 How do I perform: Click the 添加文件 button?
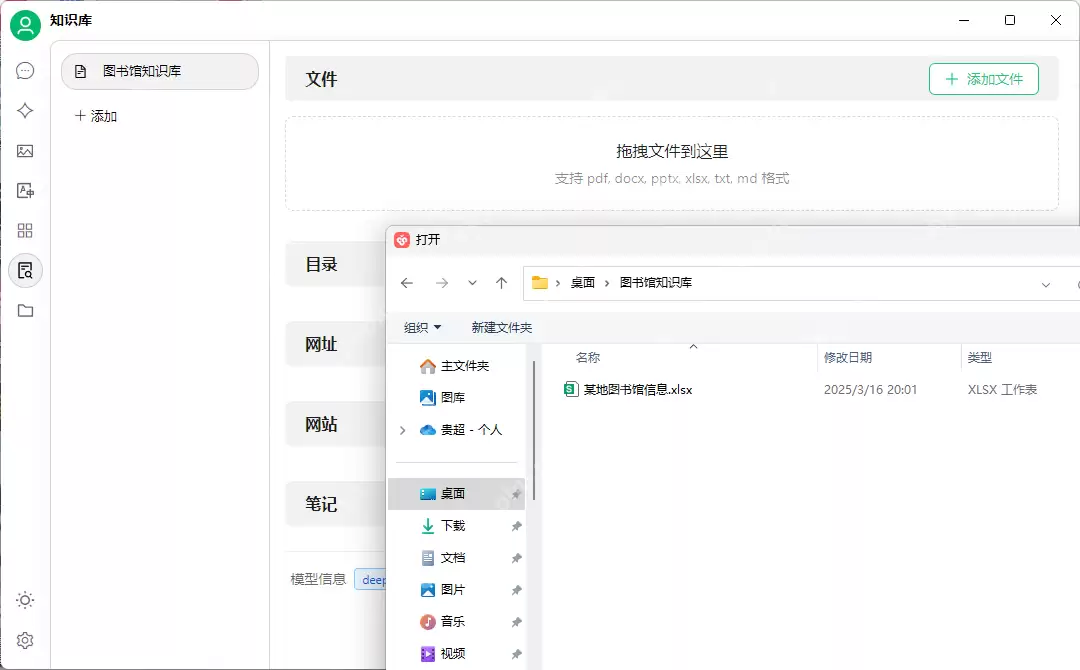point(984,79)
